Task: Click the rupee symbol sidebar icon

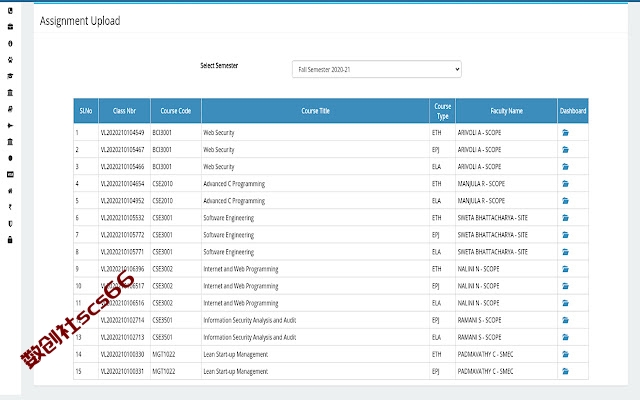Action: (10, 207)
